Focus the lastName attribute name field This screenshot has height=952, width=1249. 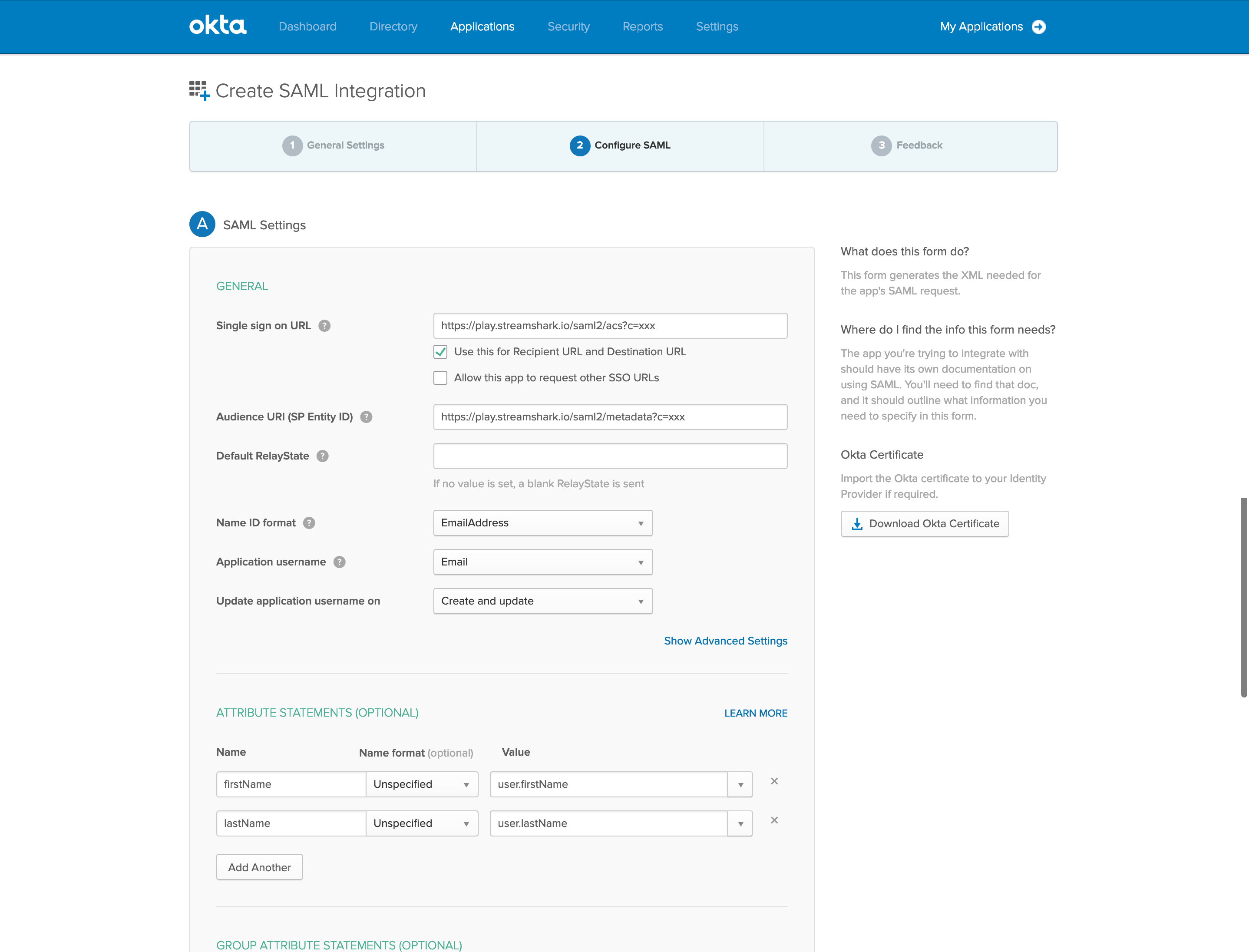coord(291,823)
